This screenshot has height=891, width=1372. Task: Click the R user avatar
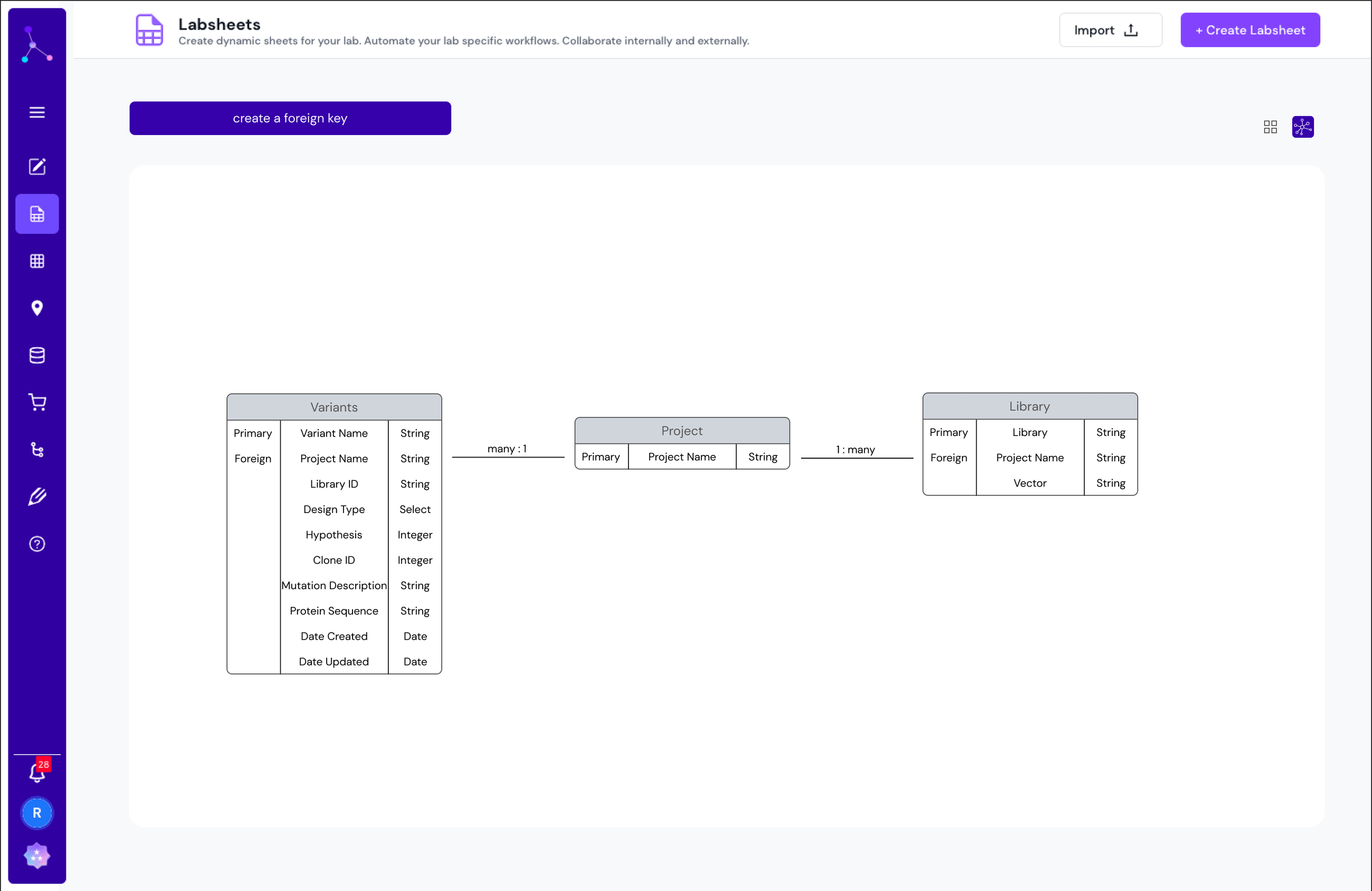(x=37, y=813)
